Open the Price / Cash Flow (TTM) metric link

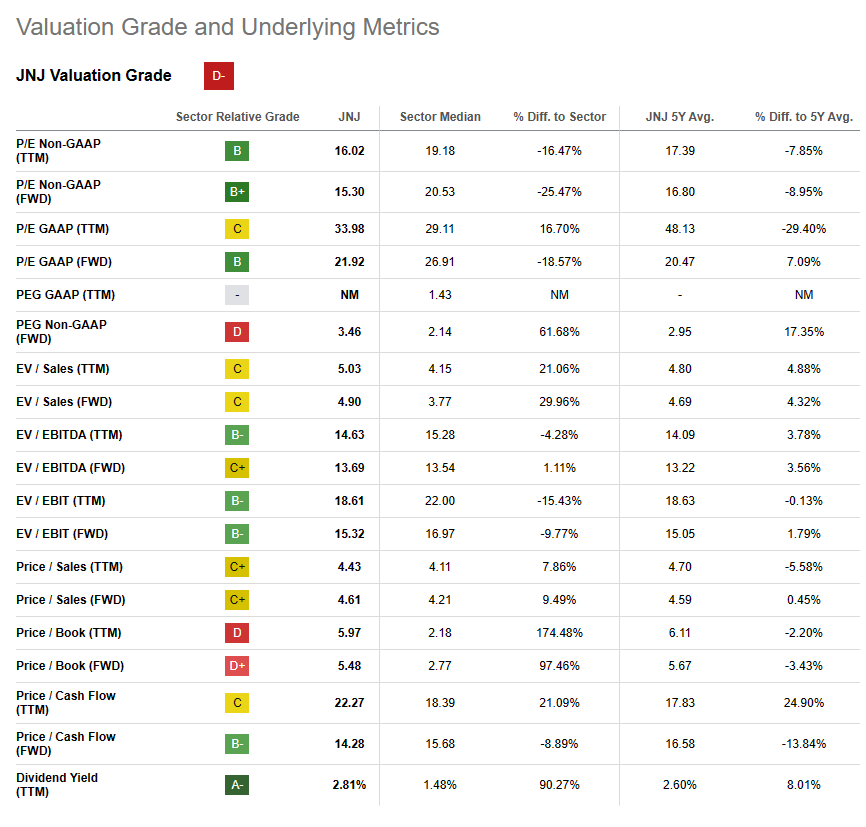pyautogui.click(x=66, y=703)
